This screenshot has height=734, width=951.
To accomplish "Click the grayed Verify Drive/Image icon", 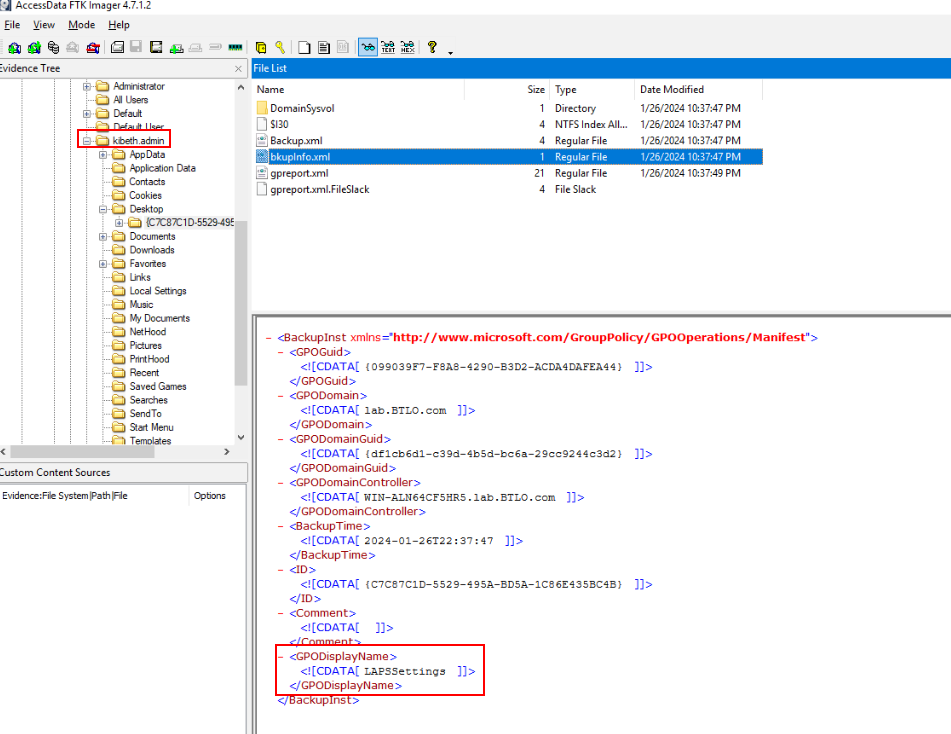I will [x=215, y=47].
